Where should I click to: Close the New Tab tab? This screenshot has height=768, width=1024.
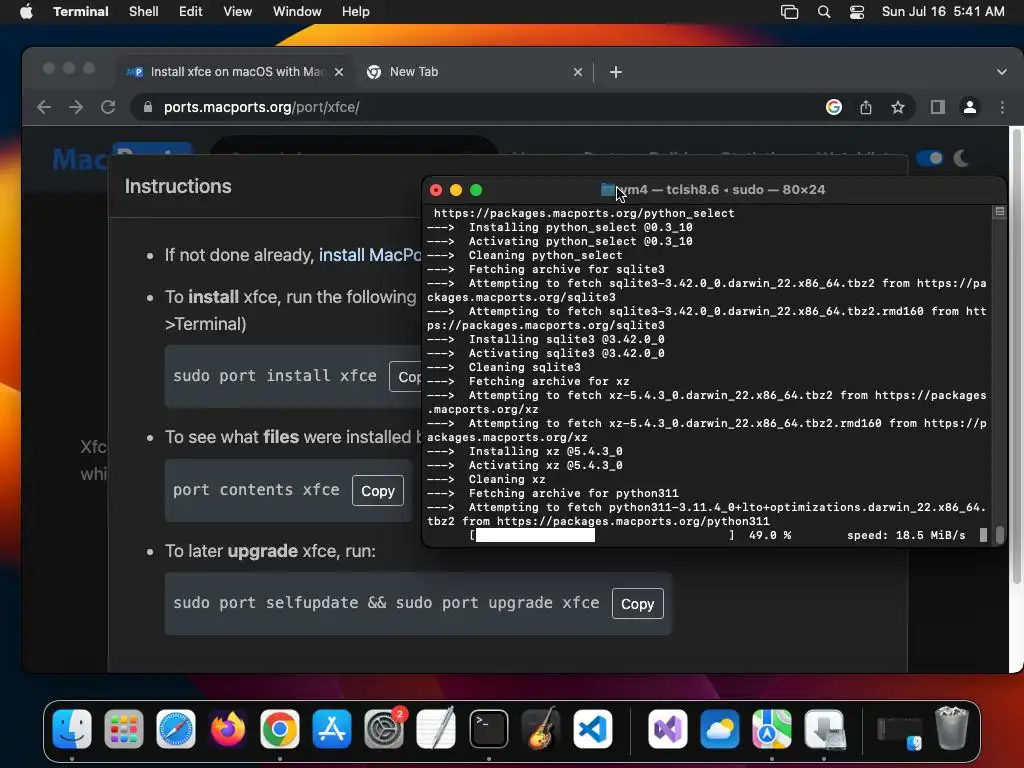(x=577, y=72)
